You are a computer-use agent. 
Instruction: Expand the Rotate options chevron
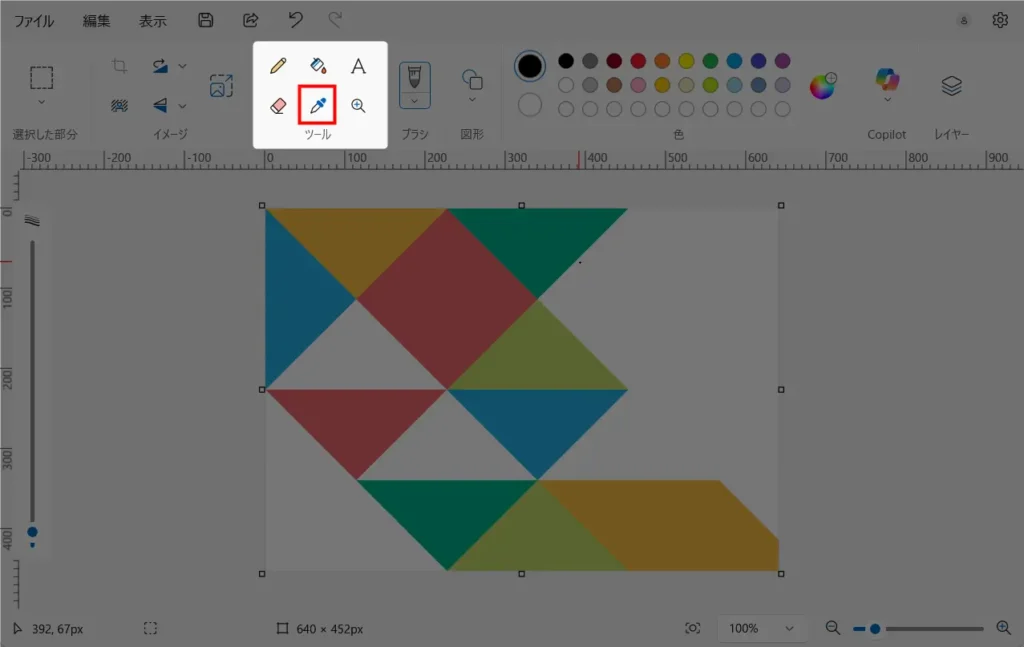coord(182,66)
